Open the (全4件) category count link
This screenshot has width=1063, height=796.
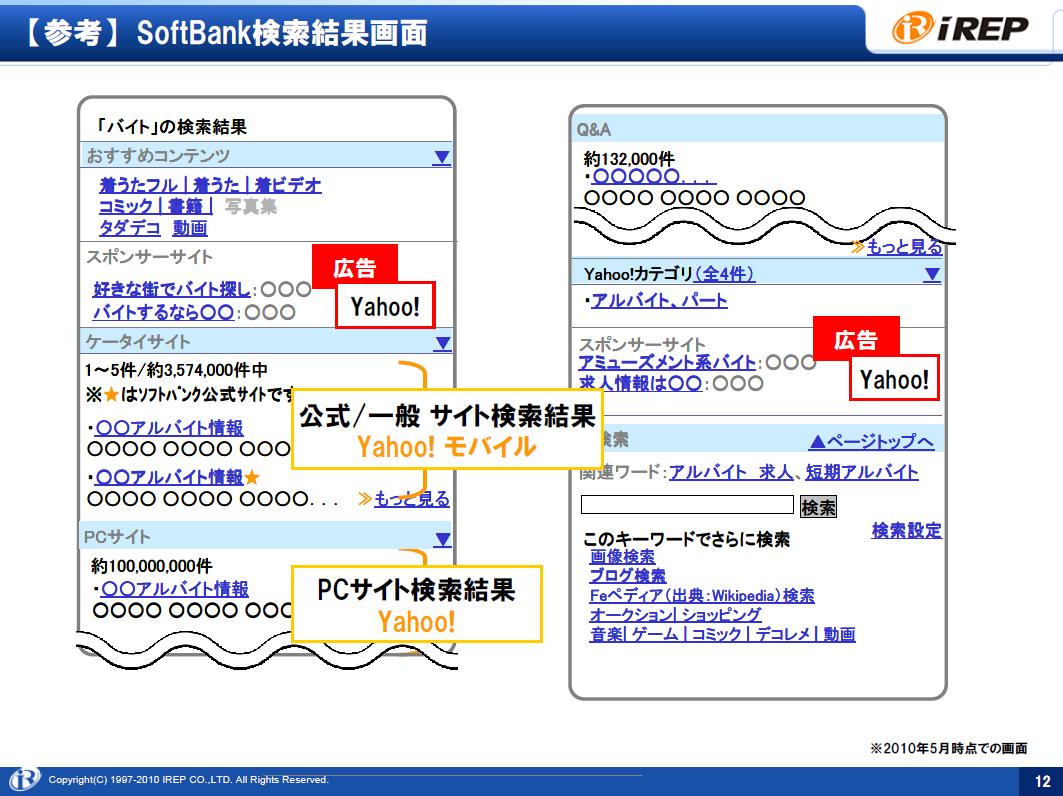click(725, 274)
